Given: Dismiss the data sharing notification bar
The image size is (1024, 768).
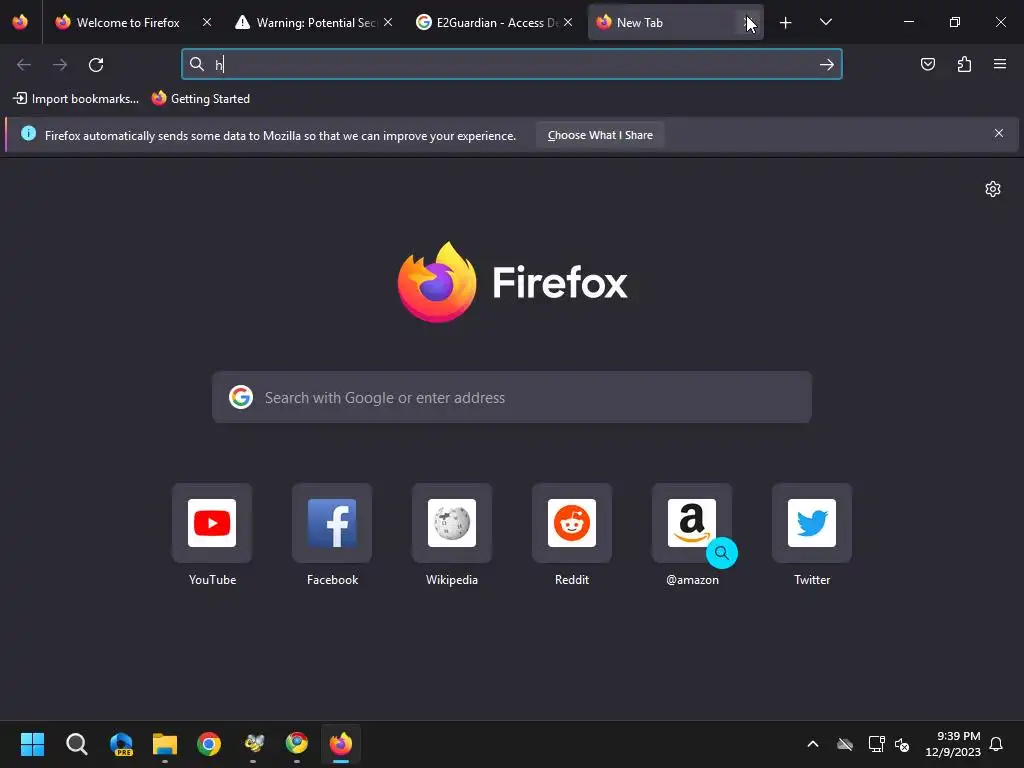Looking at the screenshot, I should point(999,133).
